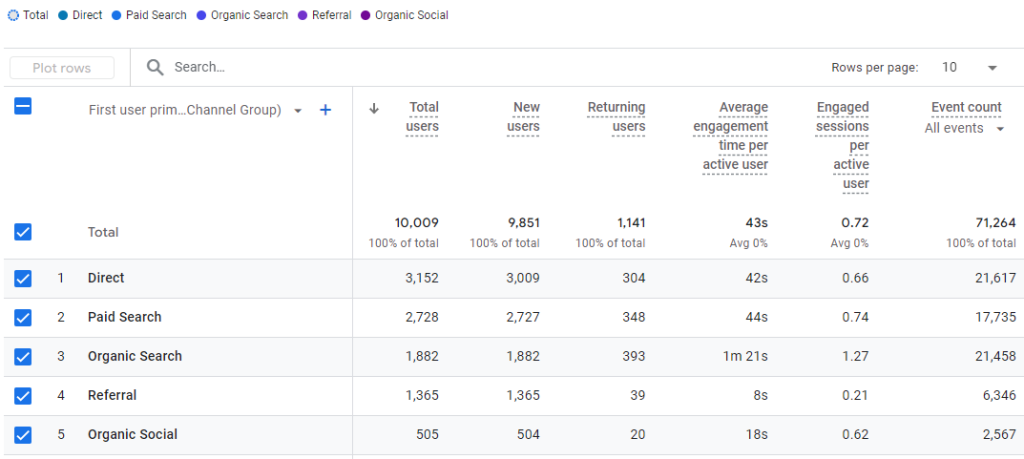Click the Paid Search returning users value 348
1024x459 pixels.
tap(633, 317)
